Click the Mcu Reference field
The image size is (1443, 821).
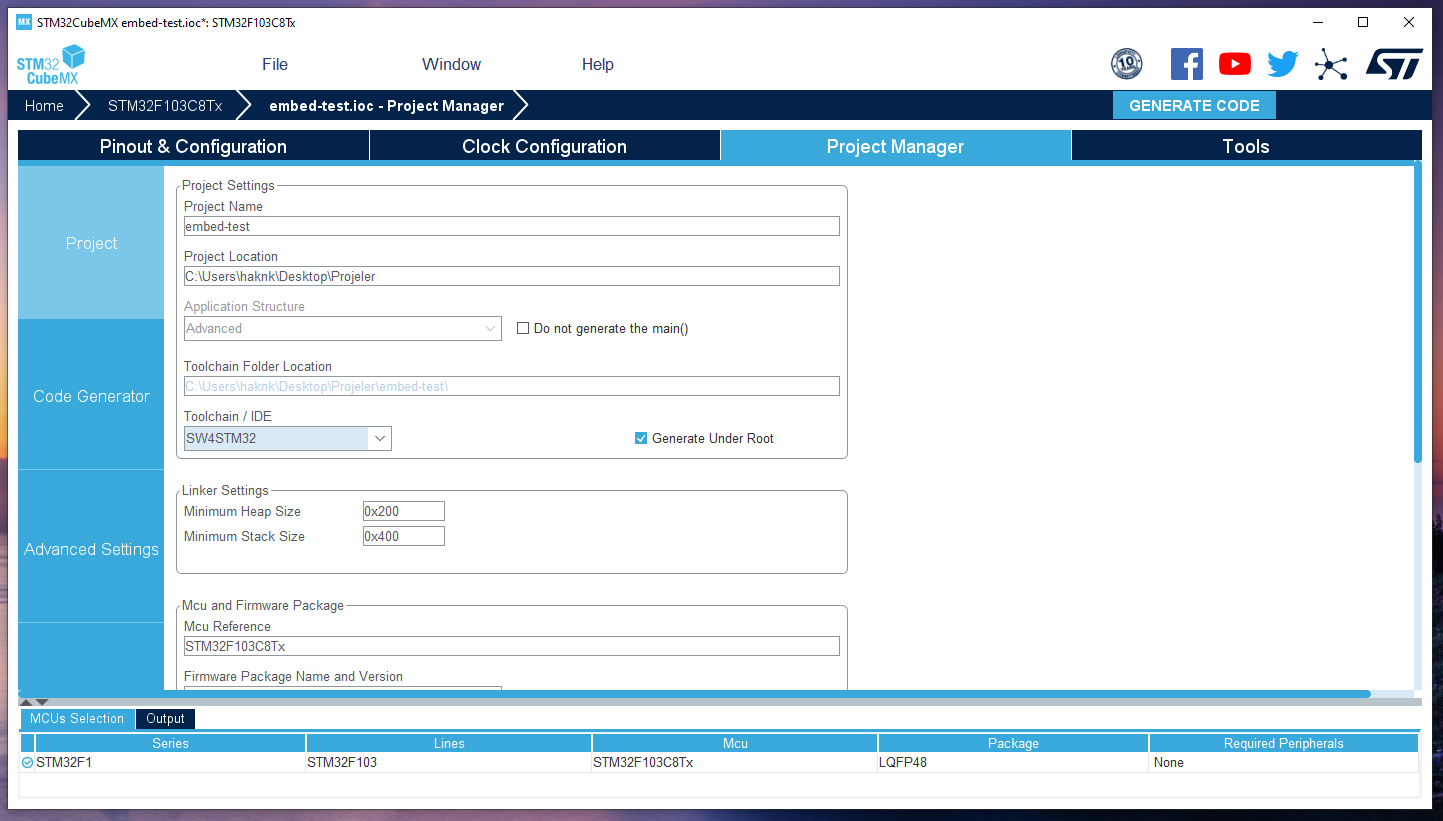point(512,646)
